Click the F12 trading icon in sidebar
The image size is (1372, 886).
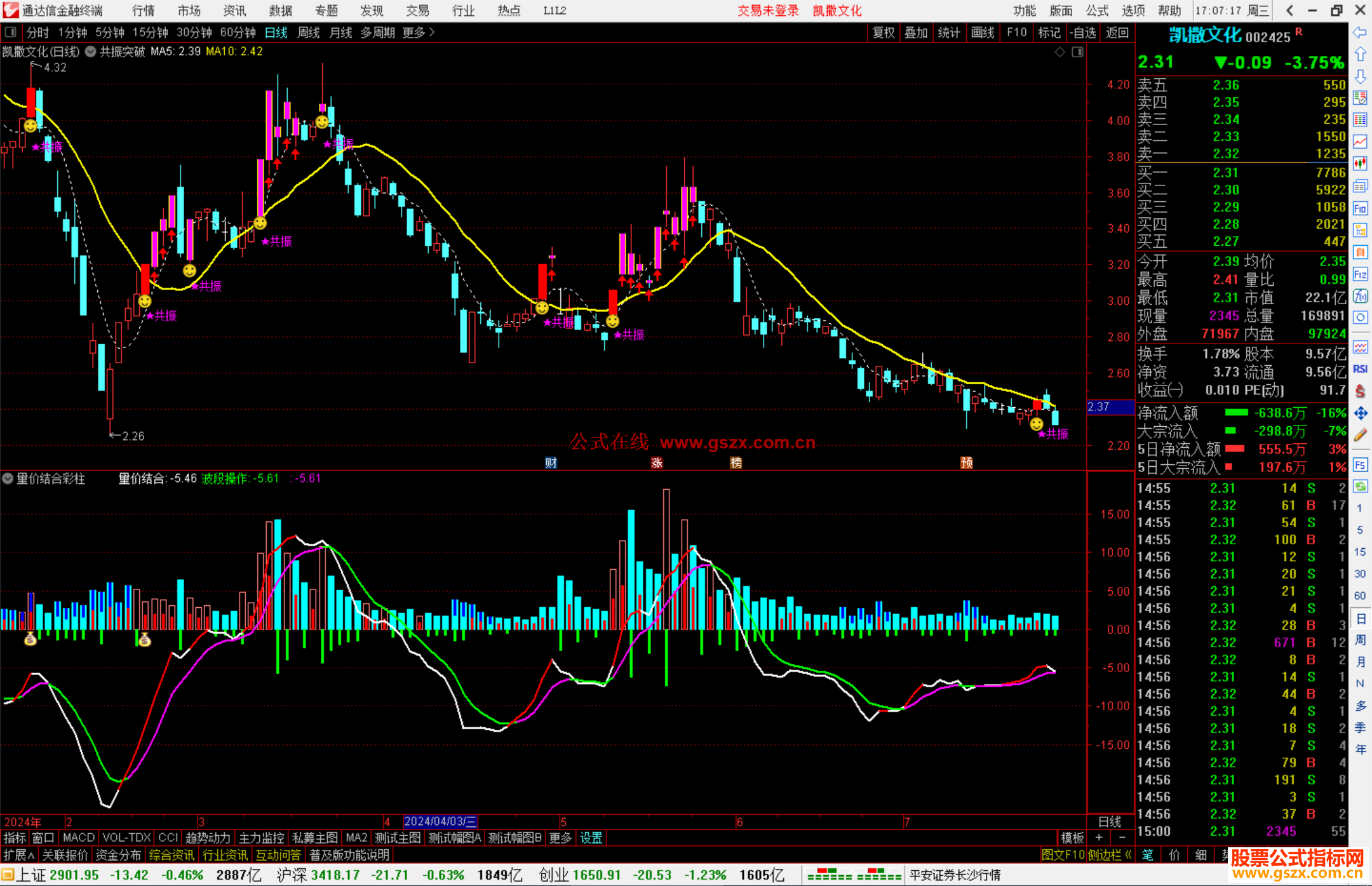1360,274
